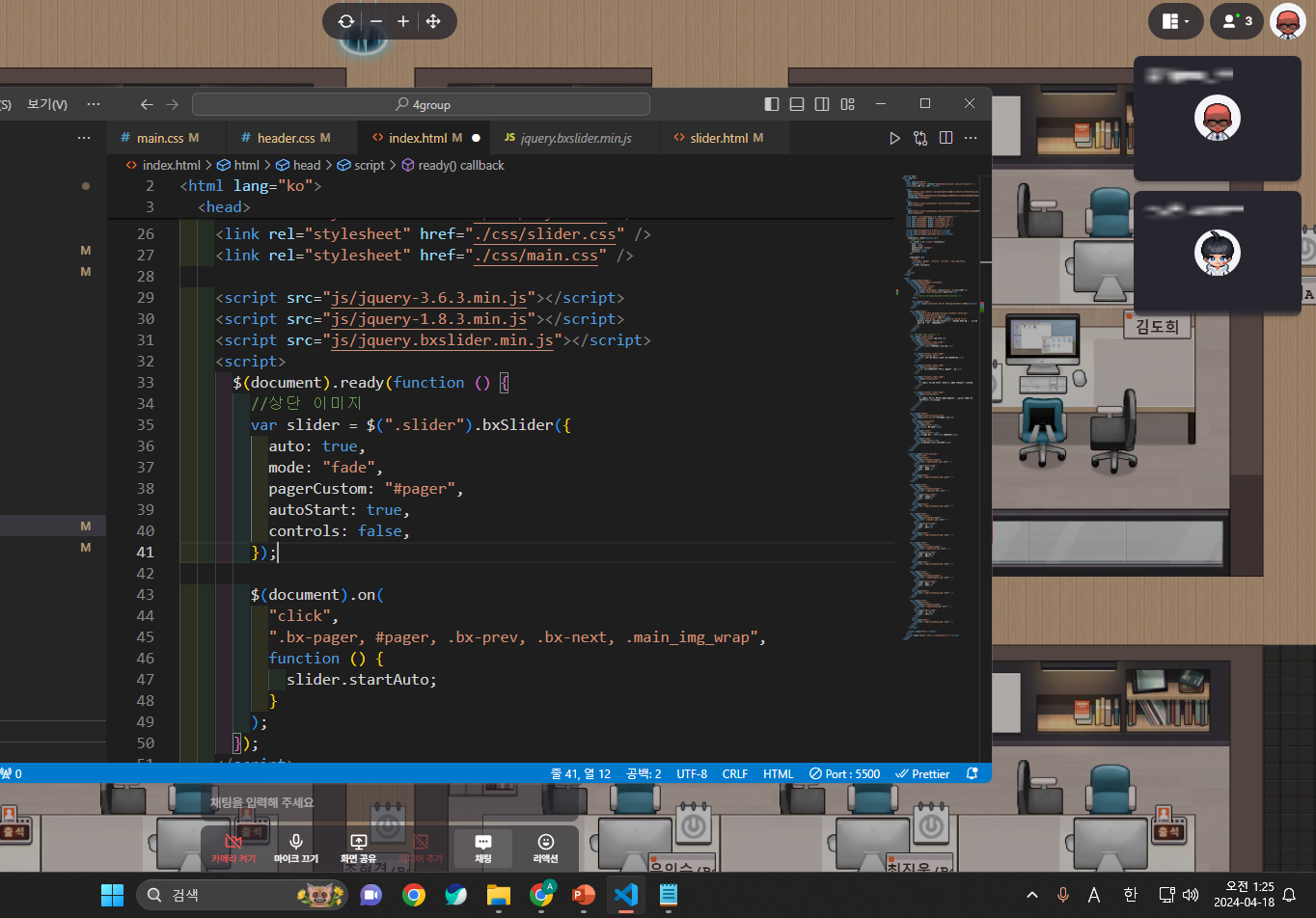1316x918 pixels.
Task: Select the index.html editor tab
Action: tap(425, 138)
